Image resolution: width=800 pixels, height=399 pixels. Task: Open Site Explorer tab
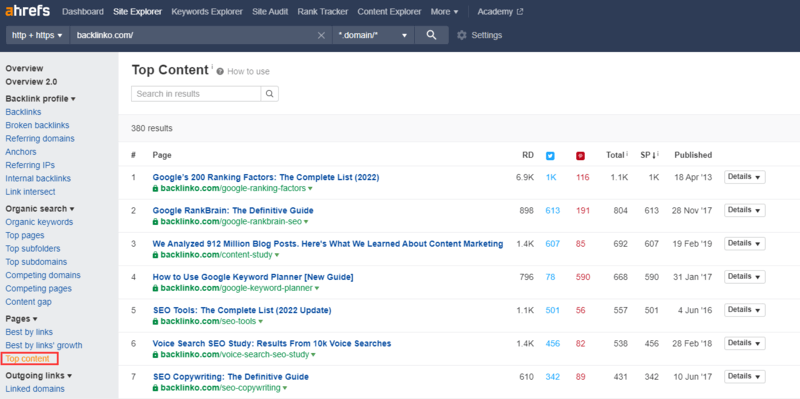[138, 12]
